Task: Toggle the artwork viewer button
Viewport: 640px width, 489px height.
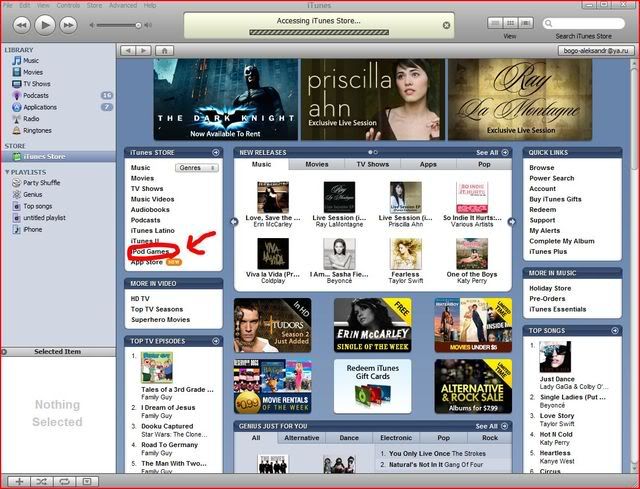Action: [87, 482]
